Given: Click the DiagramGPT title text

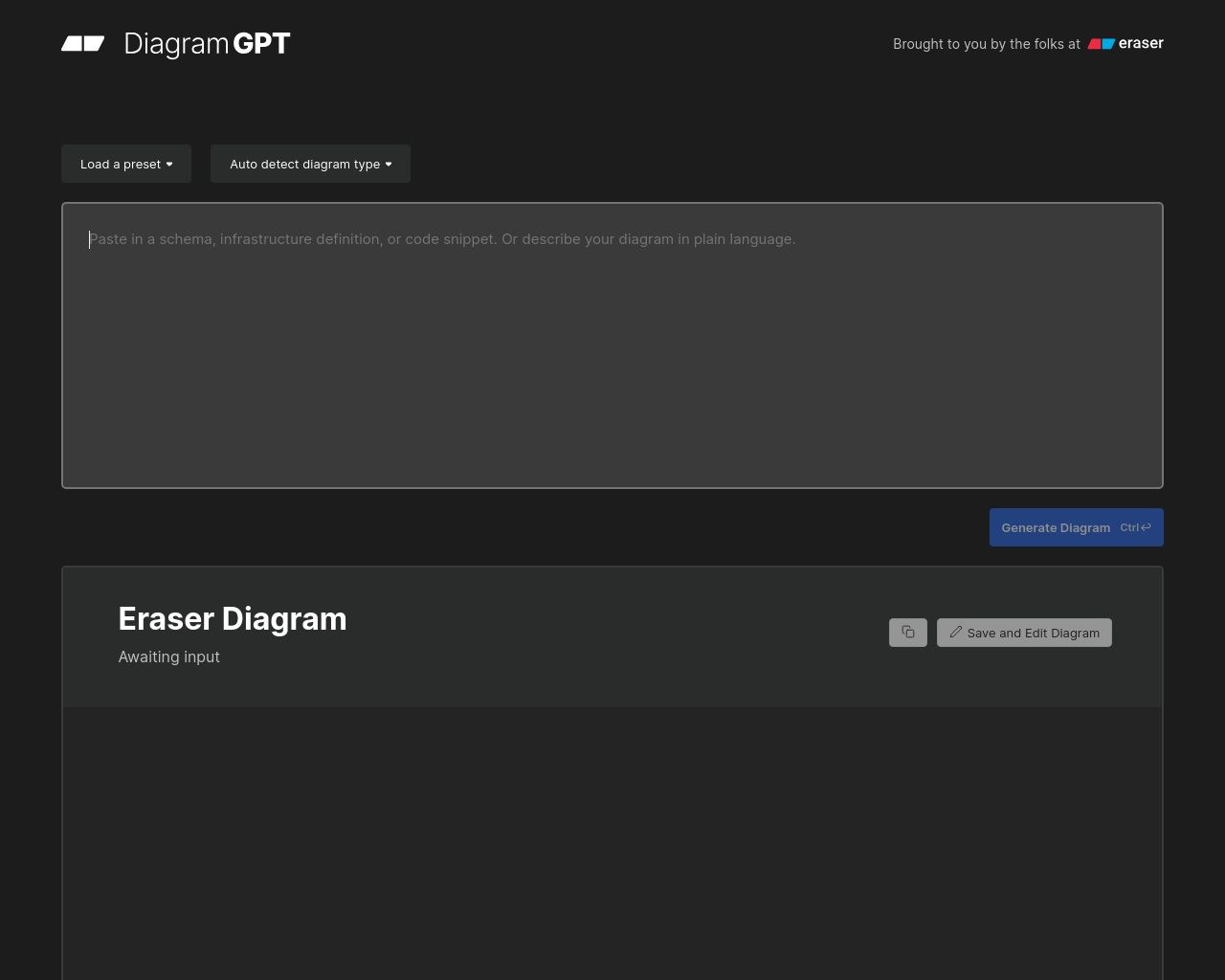Looking at the screenshot, I should [207, 44].
